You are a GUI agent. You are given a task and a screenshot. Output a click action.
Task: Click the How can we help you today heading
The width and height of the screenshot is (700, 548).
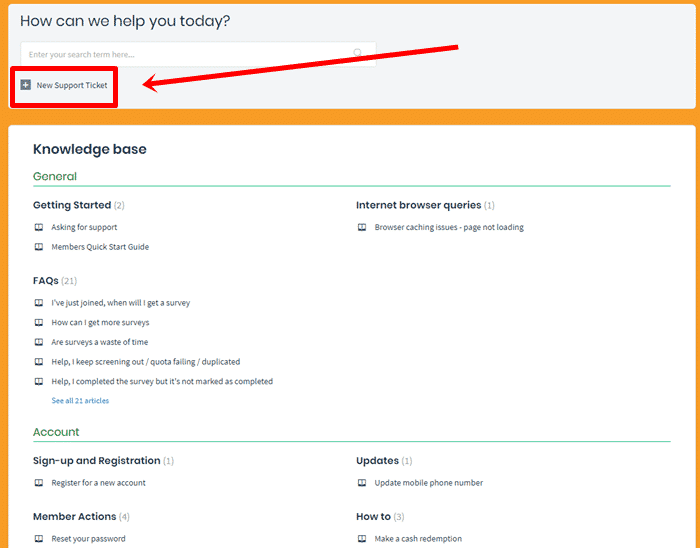pyautogui.click(x=125, y=21)
